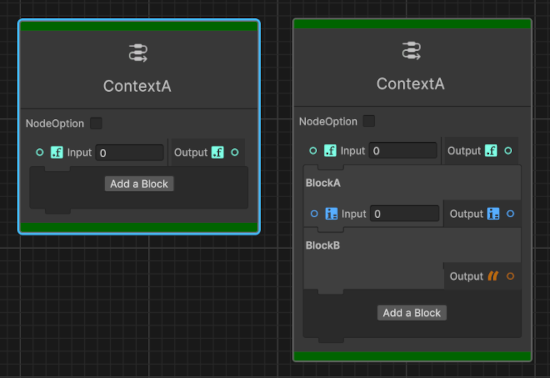
Task: Click BlockA integer type icon beside Input
Action: (331, 214)
